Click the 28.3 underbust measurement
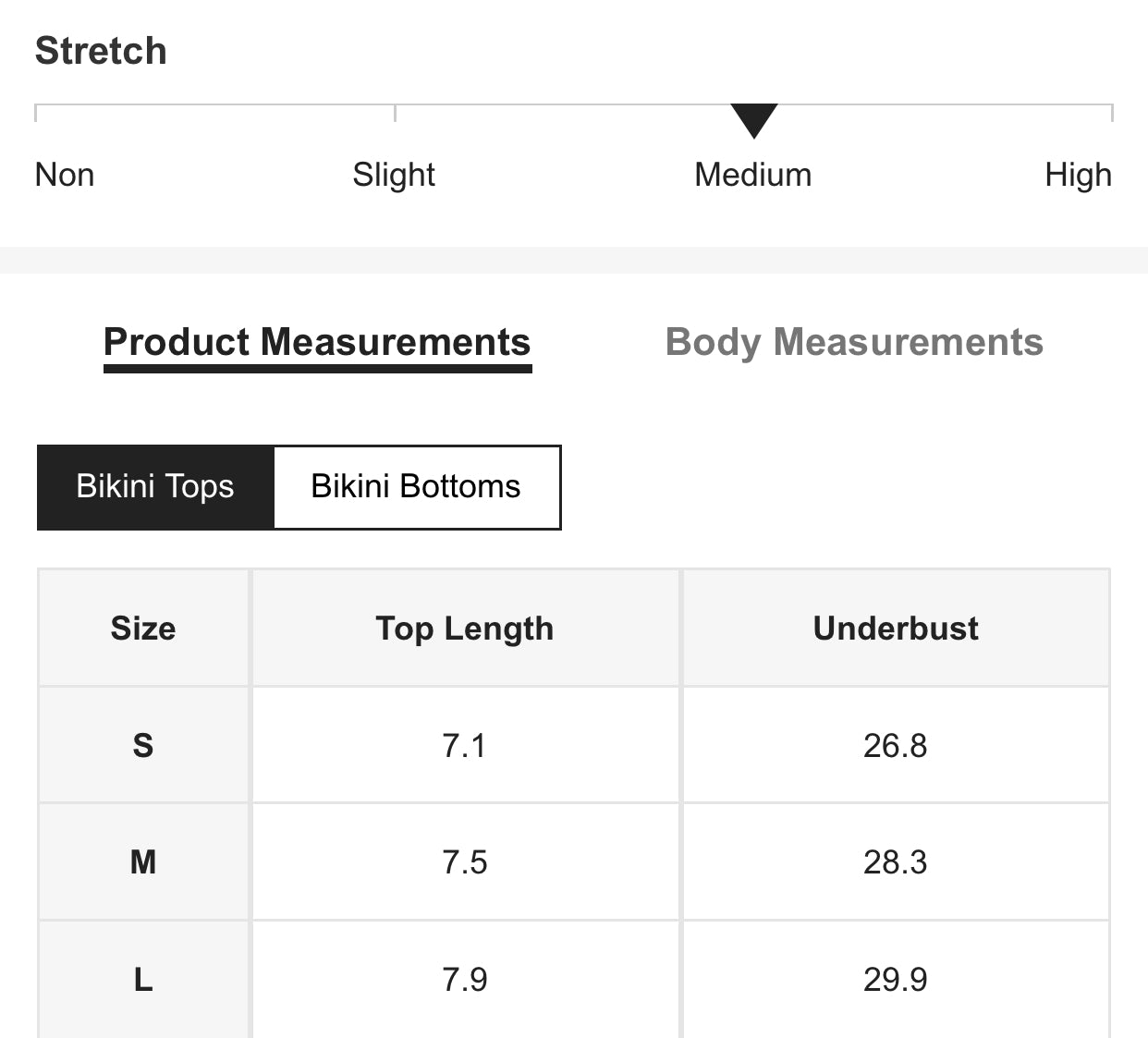Image resolution: width=1148 pixels, height=1038 pixels. pyautogui.click(x=895, y=861)
